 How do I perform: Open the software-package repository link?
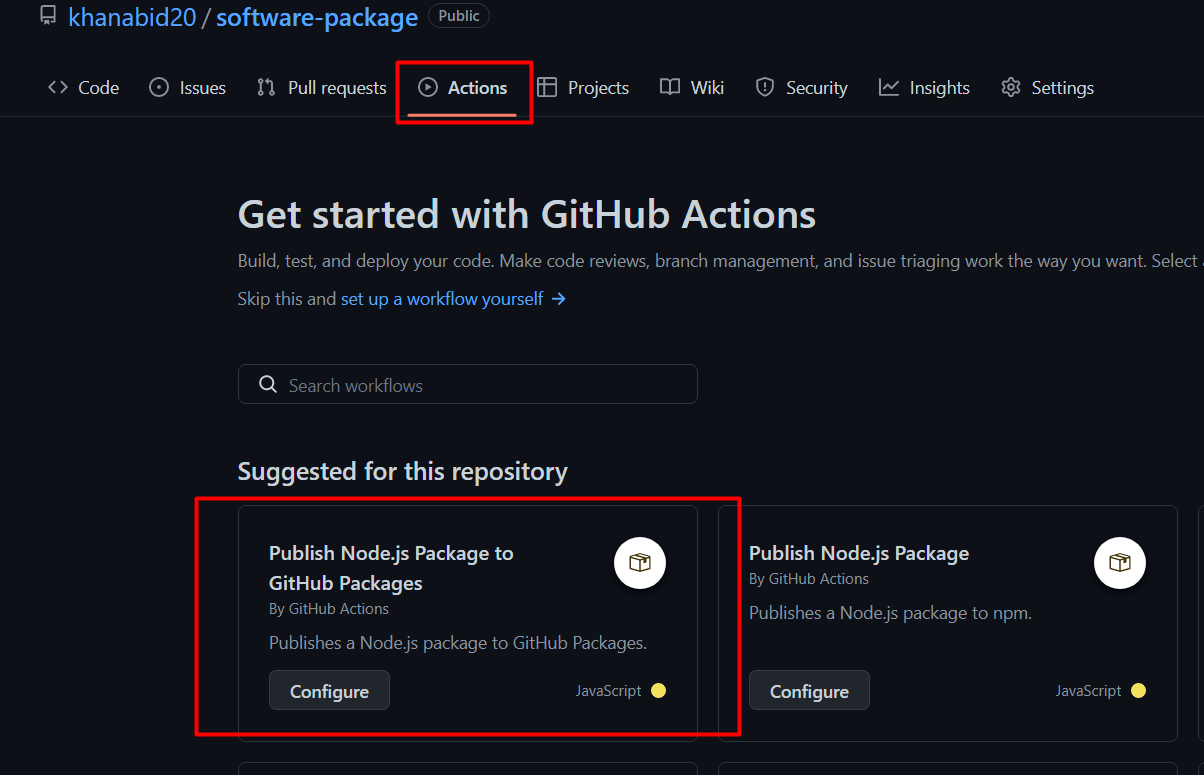point(317,17)
